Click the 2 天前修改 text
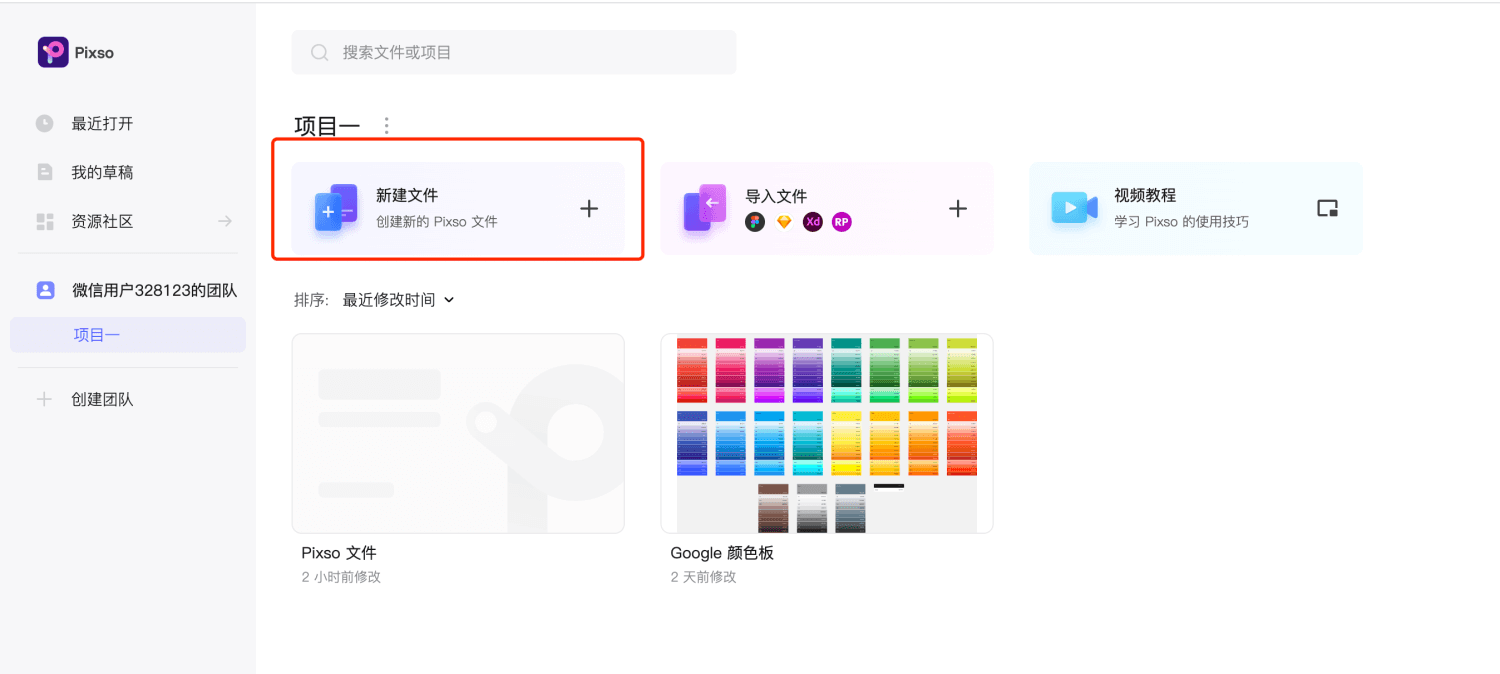The image size is (1500, 674). pos(703,577)
